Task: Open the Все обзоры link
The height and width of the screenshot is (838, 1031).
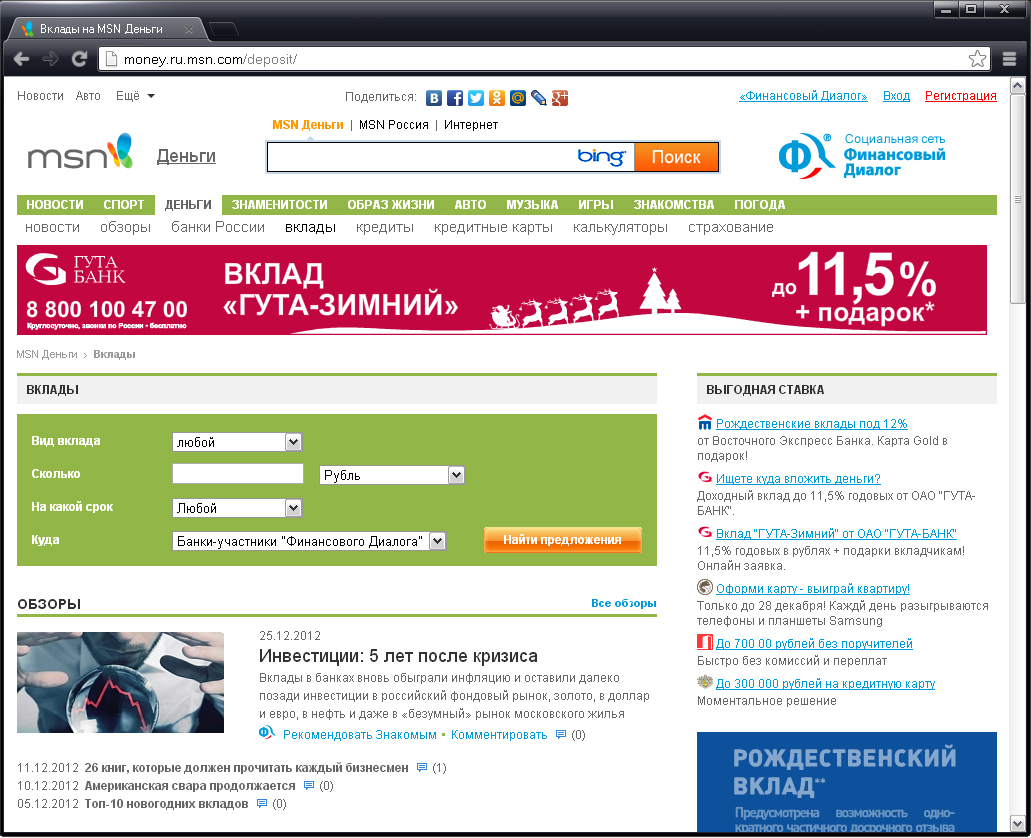Action: pyautogui.click(x=623, y=603)
